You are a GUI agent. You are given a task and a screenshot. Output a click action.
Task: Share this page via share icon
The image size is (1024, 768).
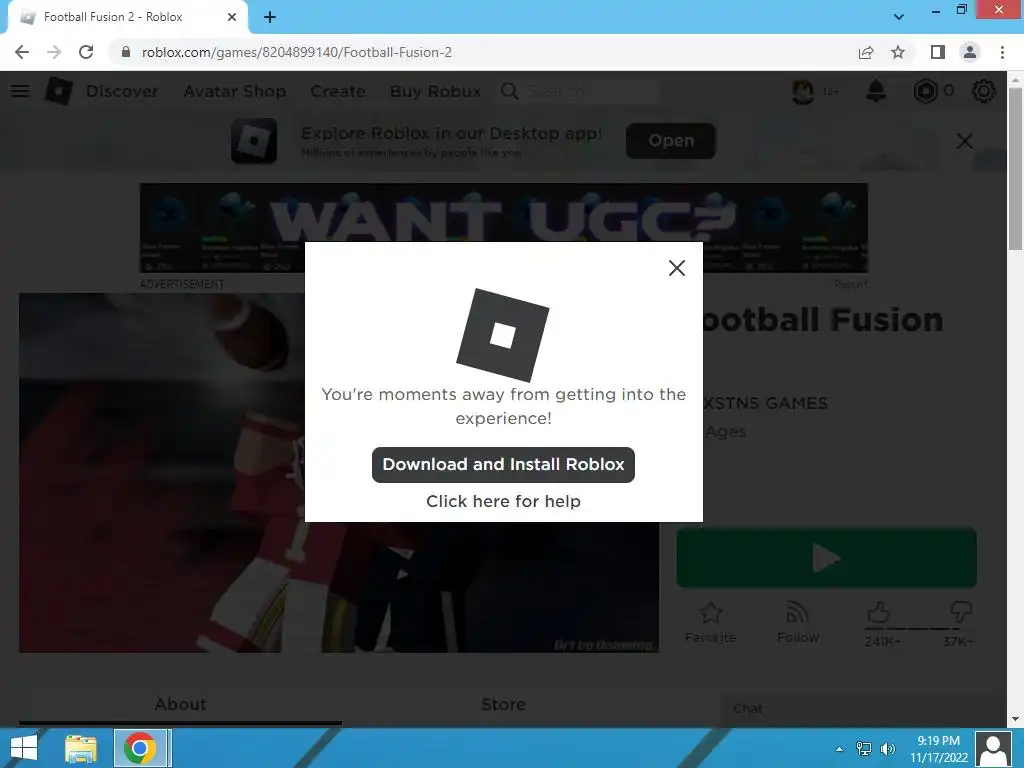(866, 52)
